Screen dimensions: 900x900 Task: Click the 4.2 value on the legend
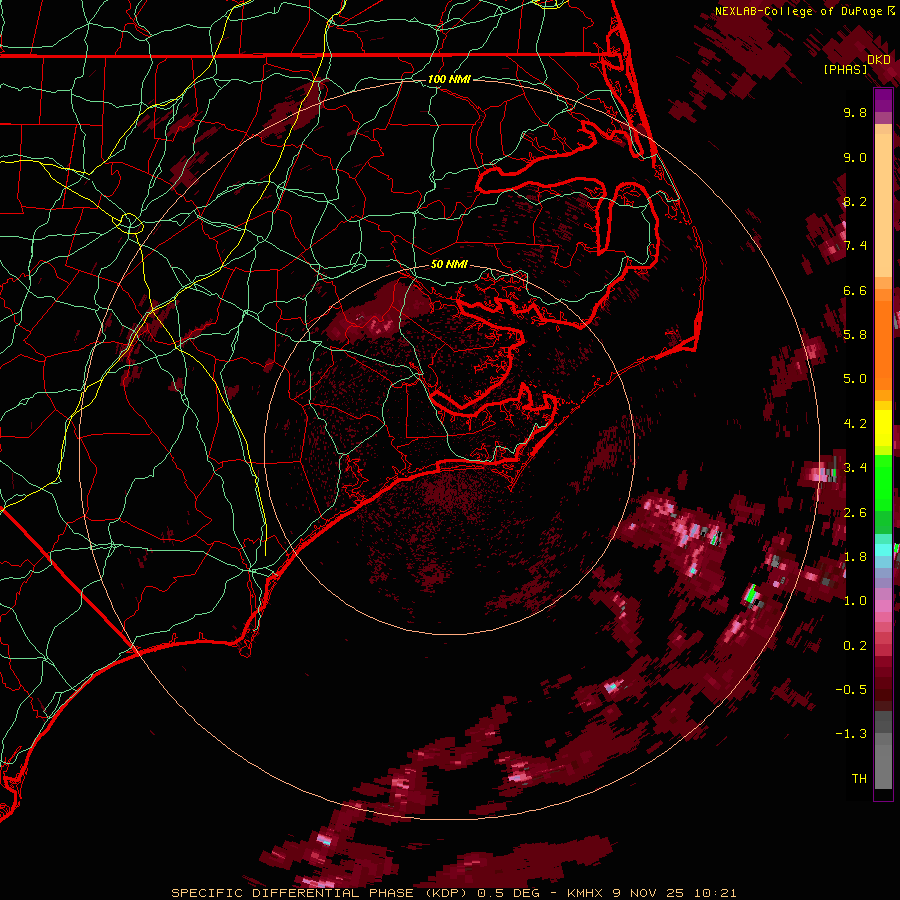[x=855, y=424]
